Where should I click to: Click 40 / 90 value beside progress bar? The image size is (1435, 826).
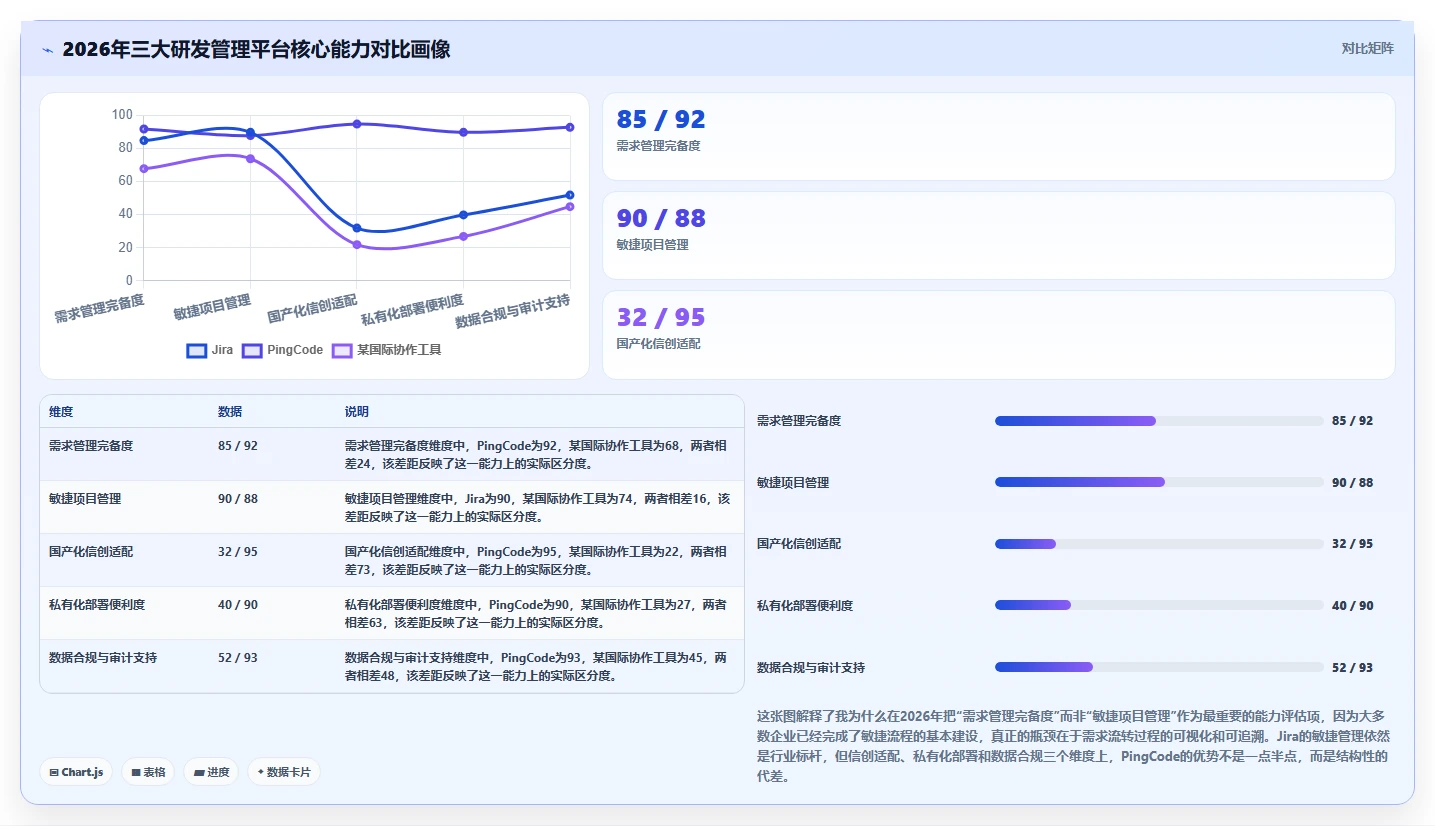[1352, 606]
